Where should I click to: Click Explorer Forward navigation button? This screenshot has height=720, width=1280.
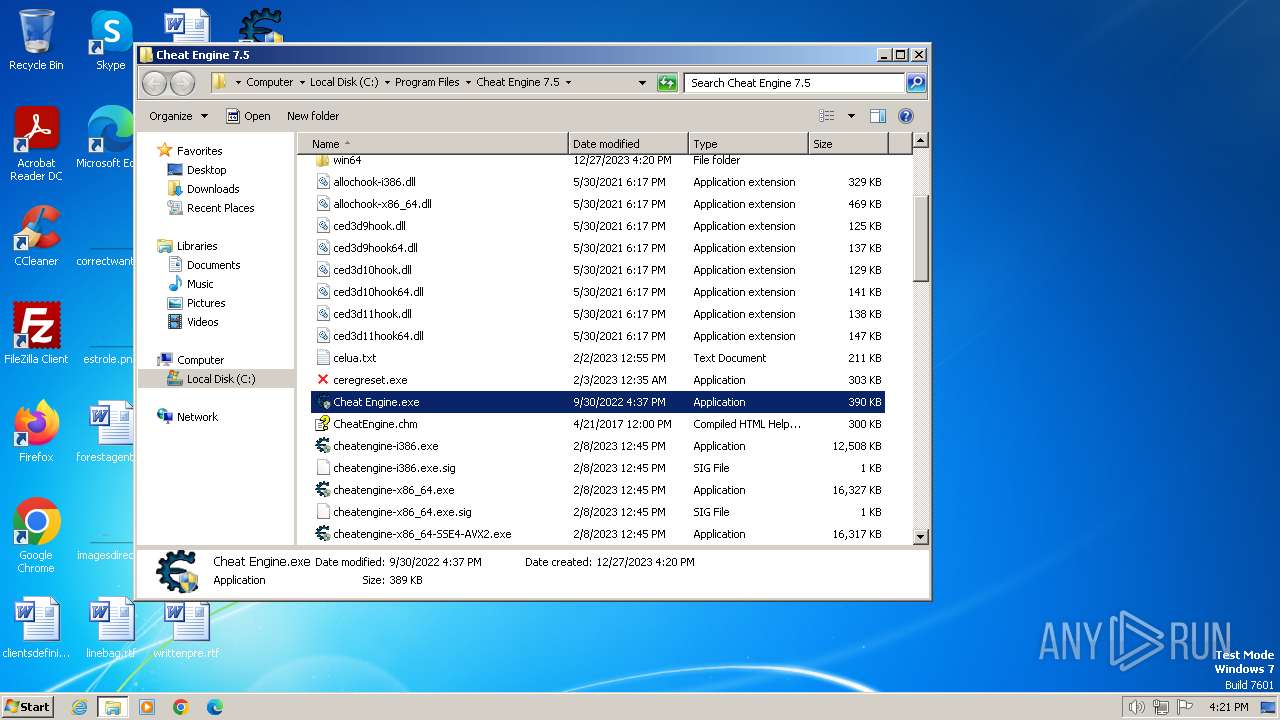coord(182,83)
